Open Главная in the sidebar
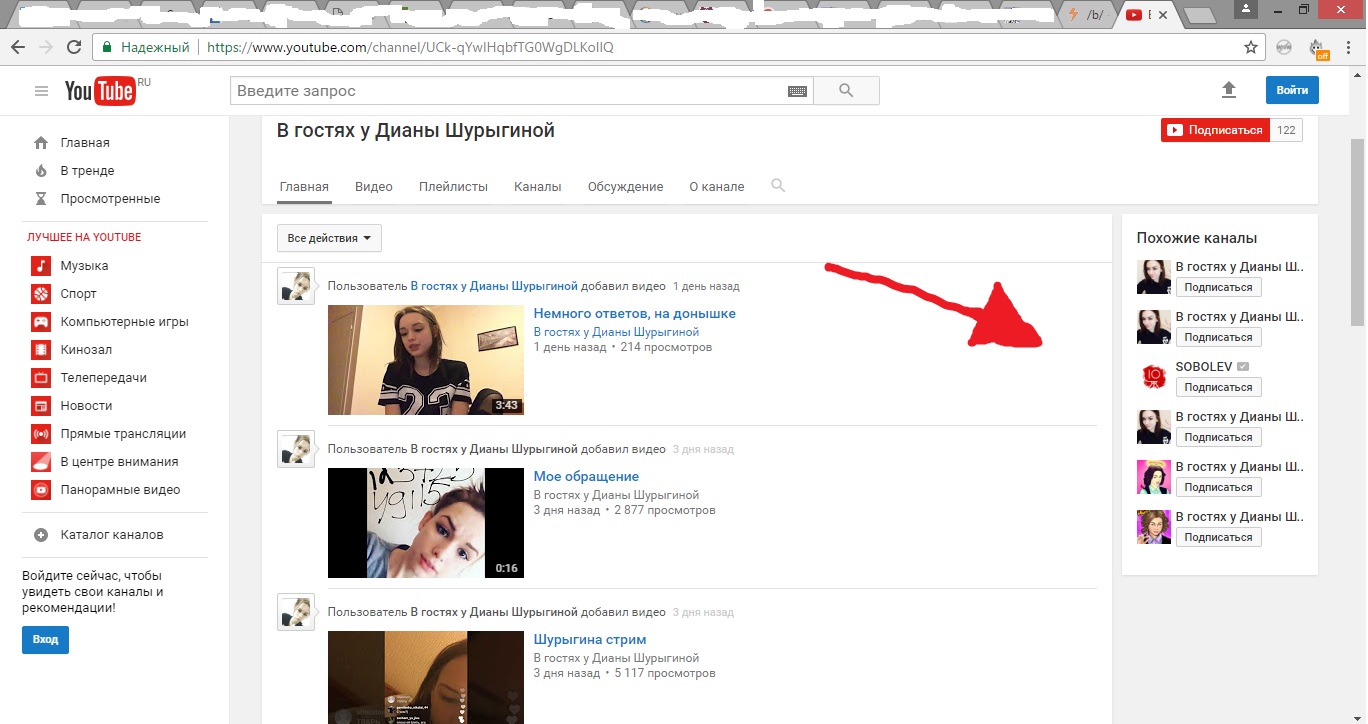The width and height of the screenshot is (1368, 724). (84, 143)
